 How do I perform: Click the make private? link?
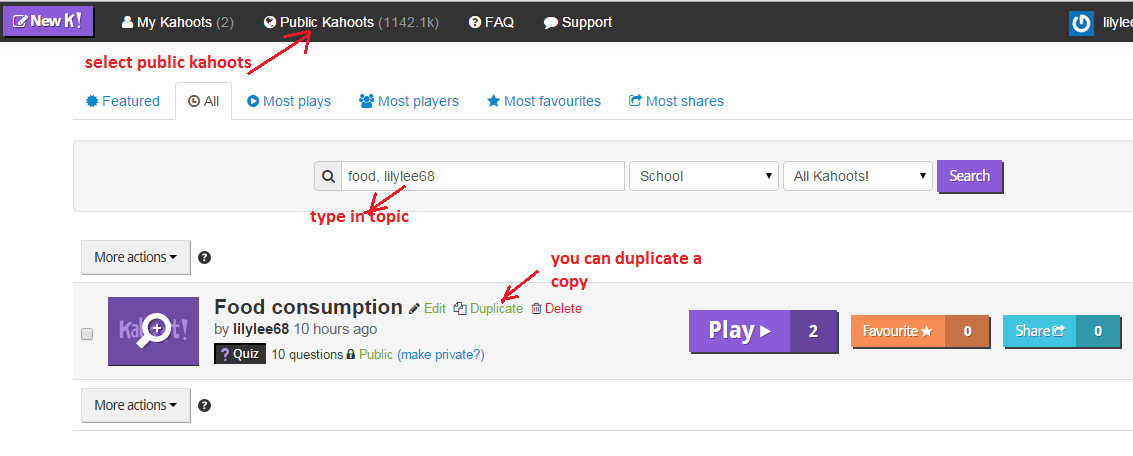coord(441,355)
